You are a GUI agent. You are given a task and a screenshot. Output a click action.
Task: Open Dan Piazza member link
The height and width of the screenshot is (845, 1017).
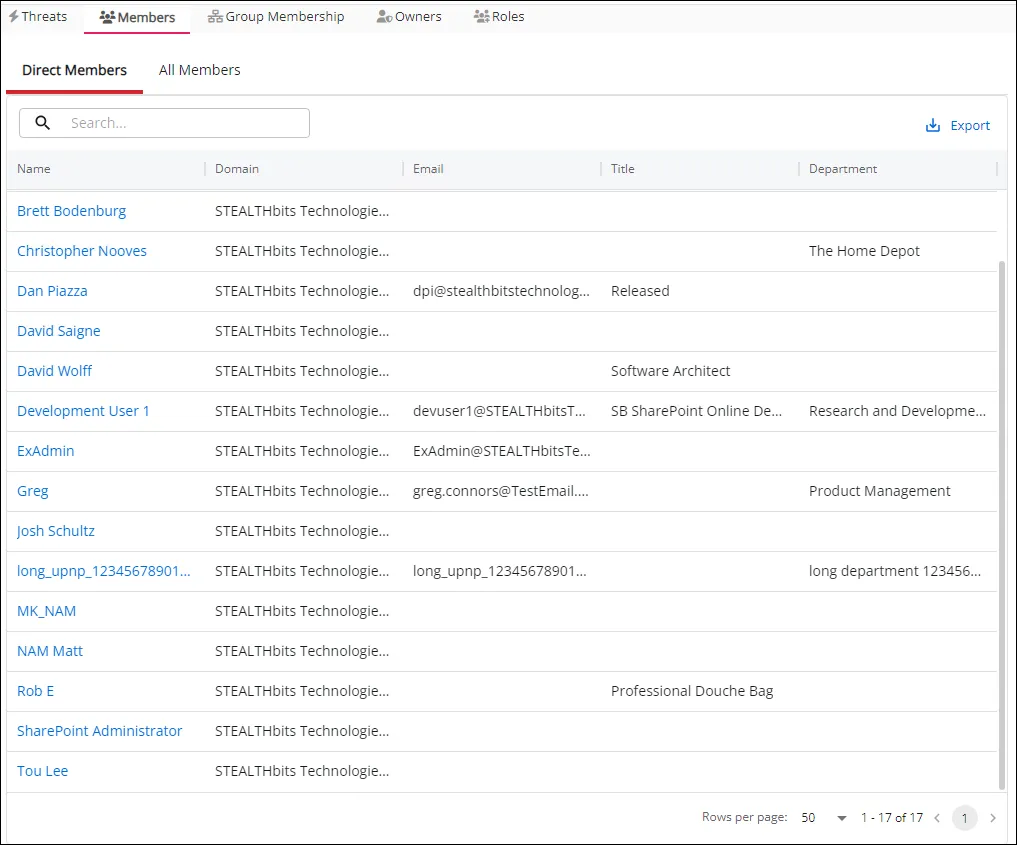(x=52, y=291)
